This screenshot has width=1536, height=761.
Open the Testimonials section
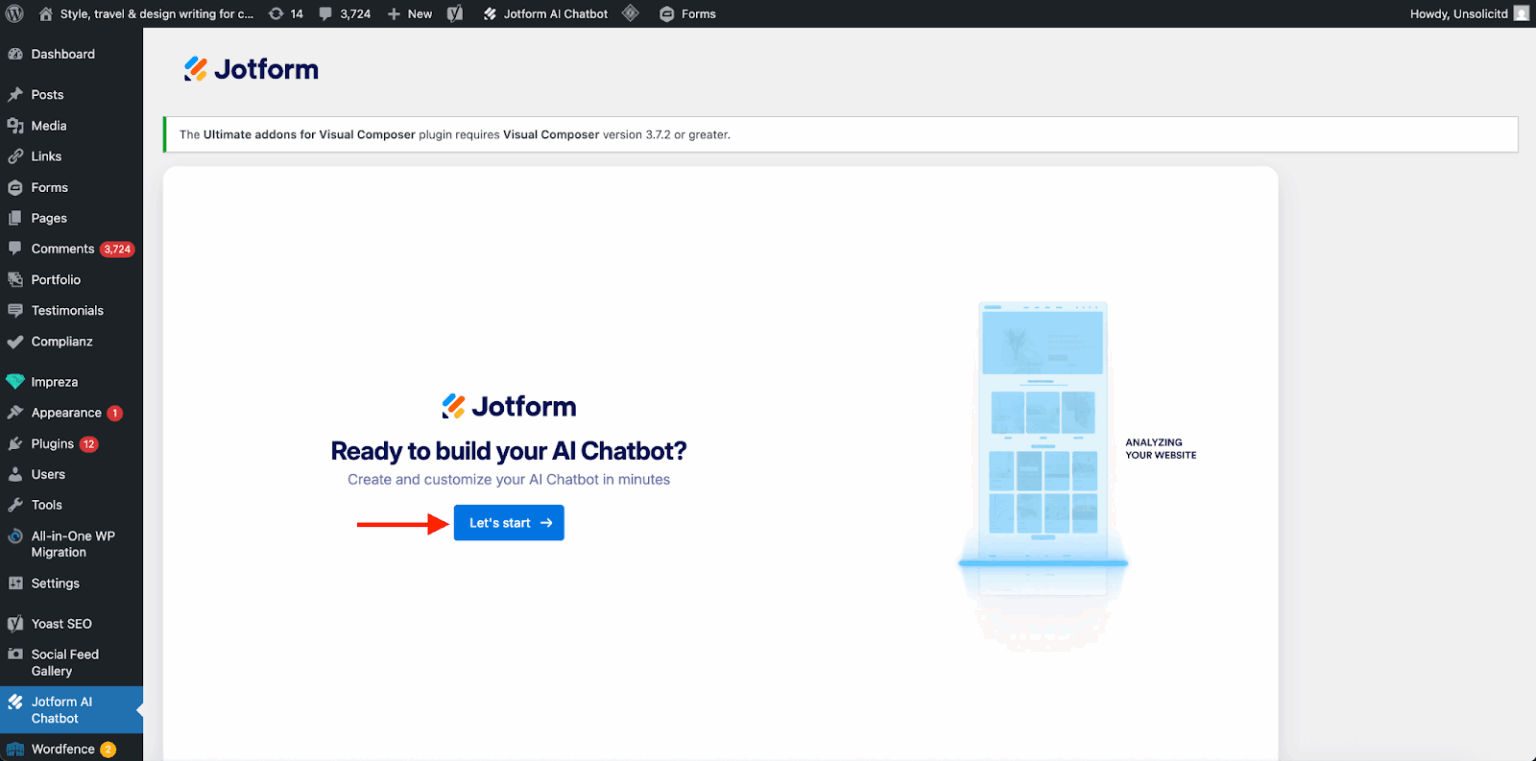[67, 310]
